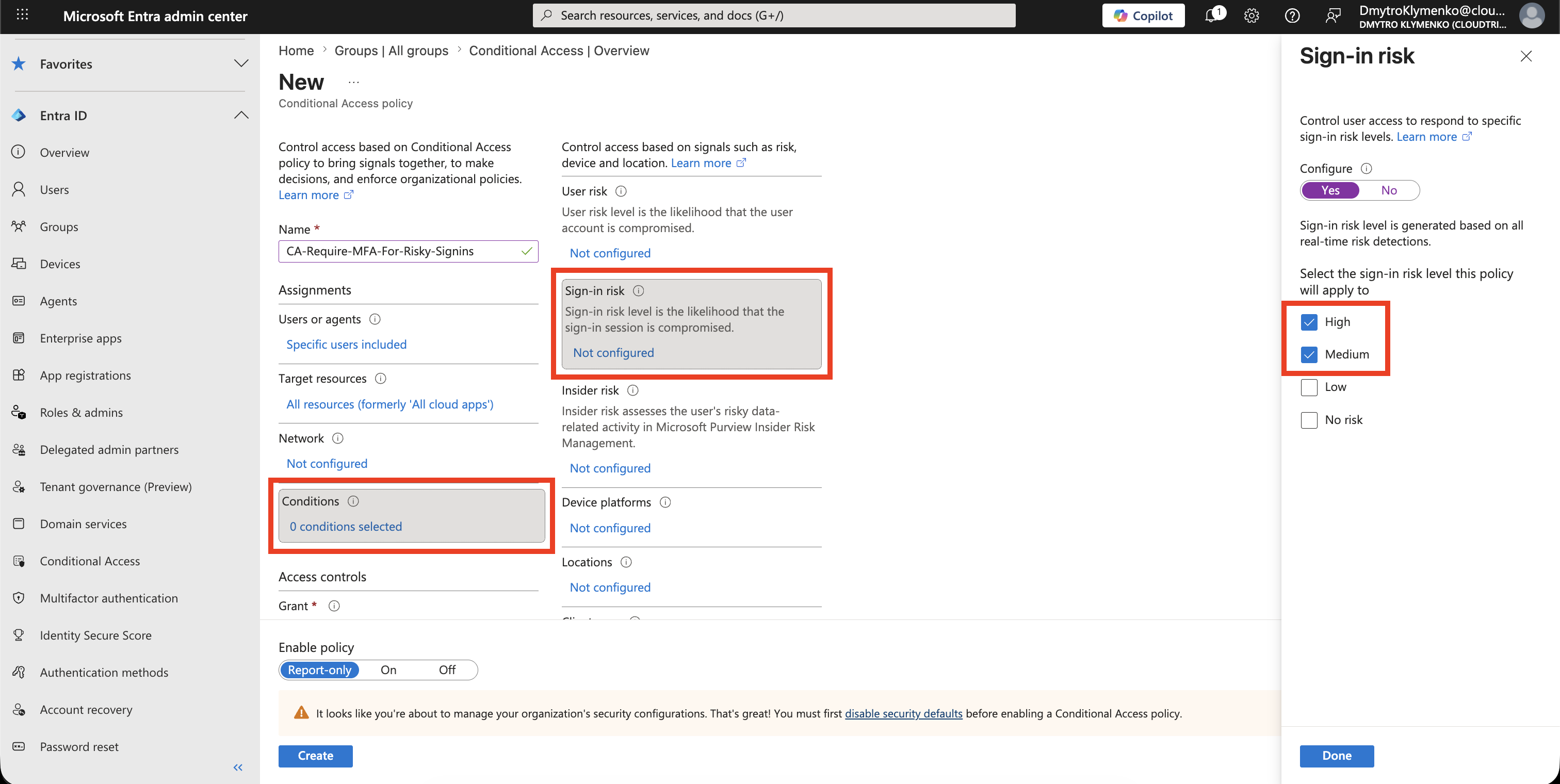Click the Done button
Image resolution: width=1560 pixels, height=784 pixels.
pos(1337,756)
